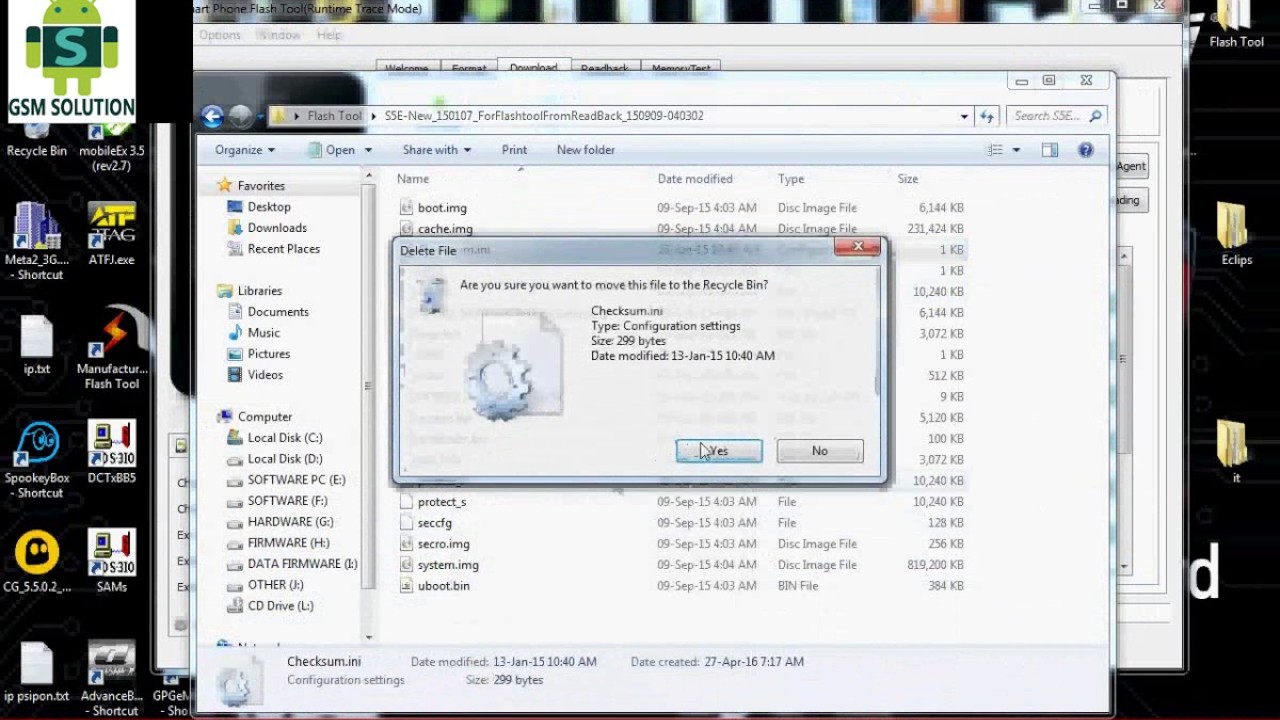Viewport: 1280px width, 720px height.
Task: Open Local Disk (C:) drive
Action: [285, 438]
